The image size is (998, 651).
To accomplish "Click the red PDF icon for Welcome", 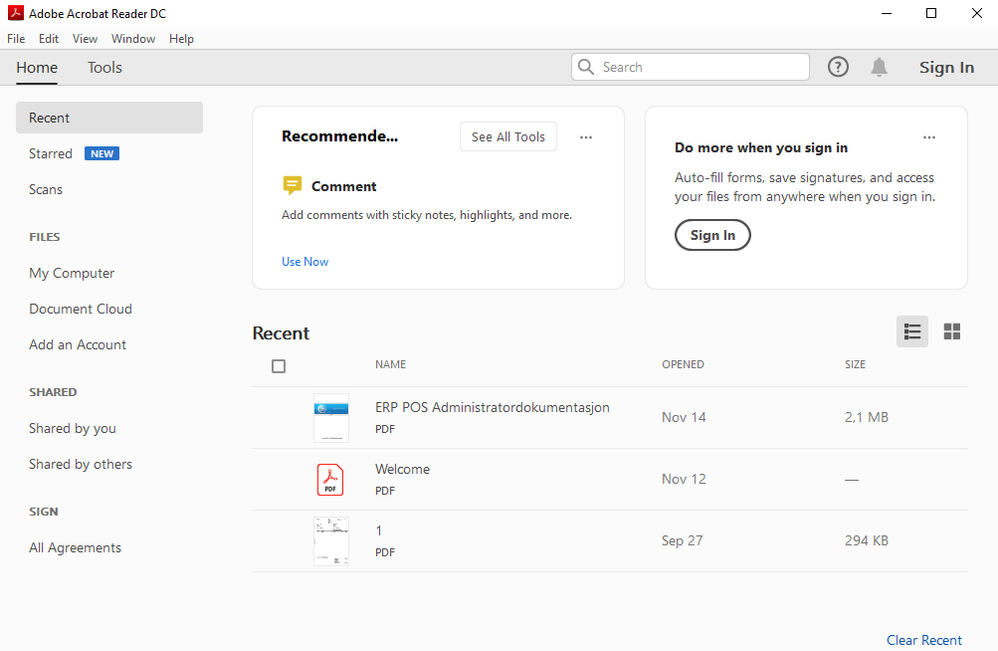I will click(x=330, y=480).
